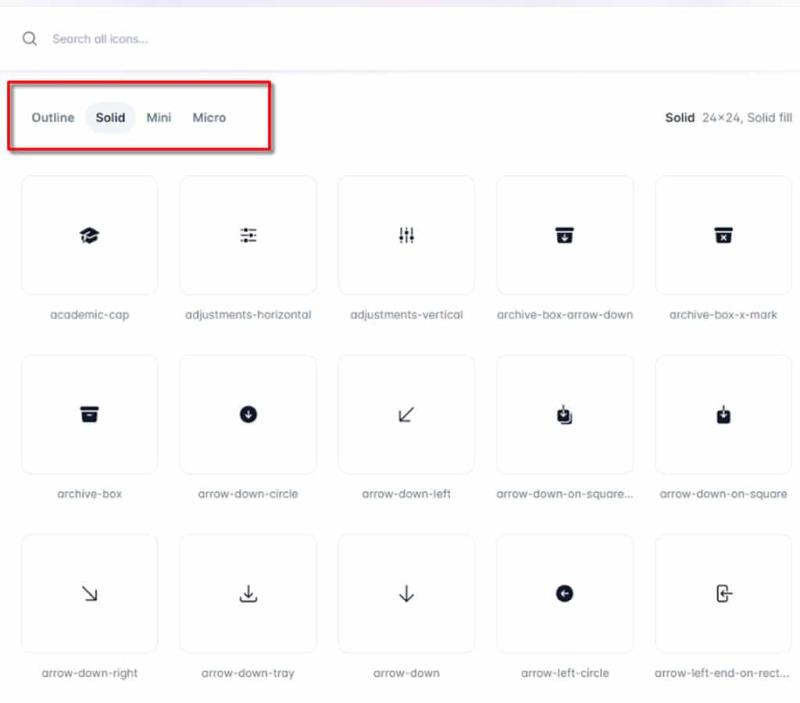
Task: Switch to the Outline style tab
Action: (x=53, y=118)
